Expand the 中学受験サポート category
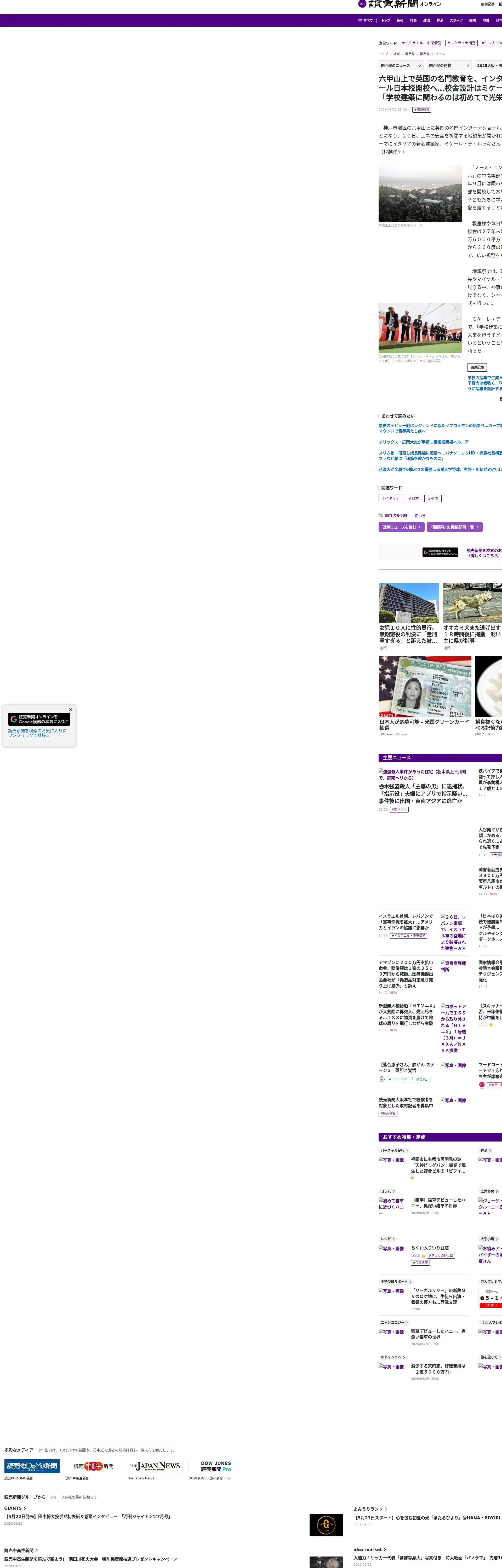Image resolution: width=502 pixels, height=1568 pixels. pos(396,1281)
